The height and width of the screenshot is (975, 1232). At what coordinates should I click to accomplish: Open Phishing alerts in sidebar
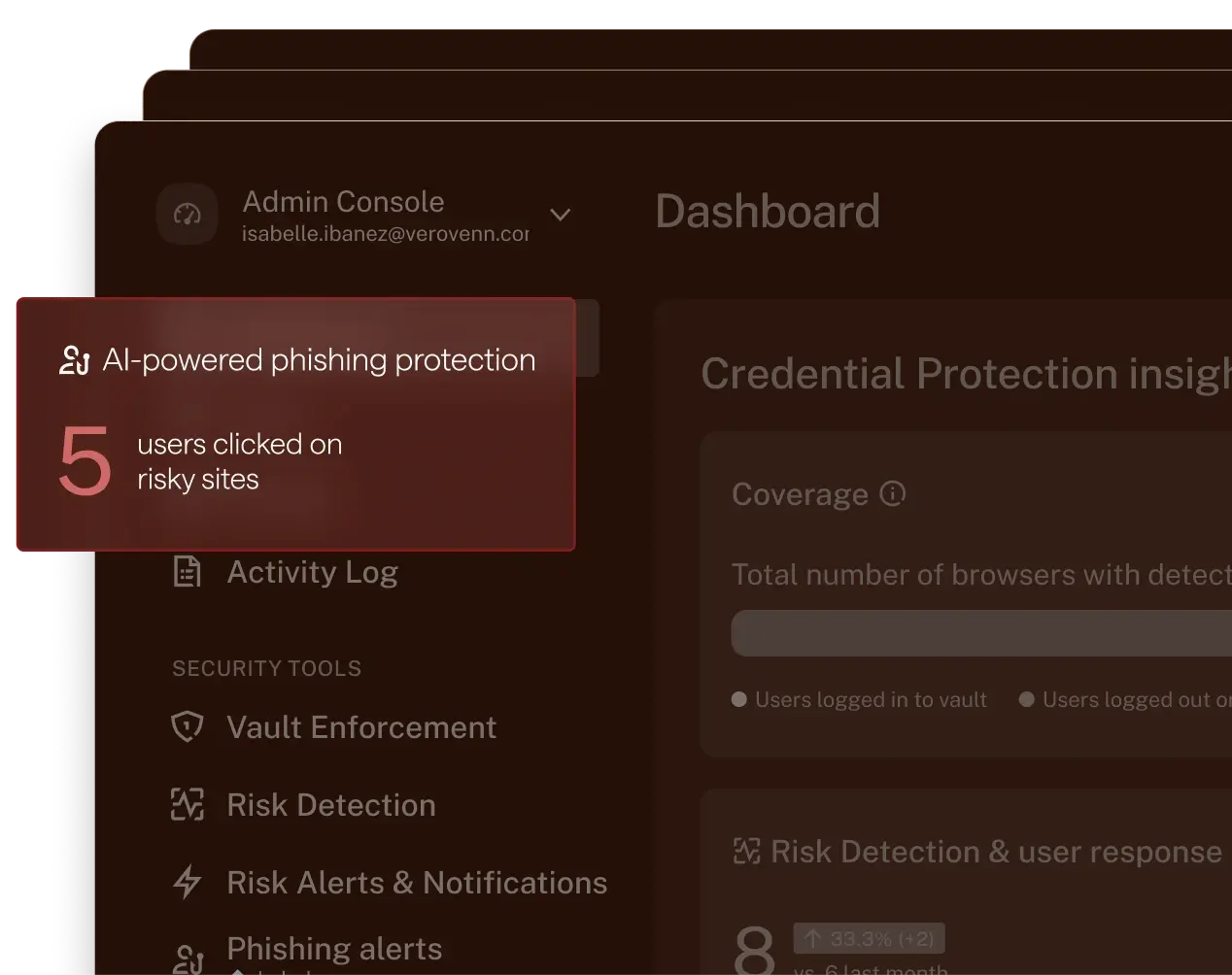pyautogui.click(x=334, y=949)
